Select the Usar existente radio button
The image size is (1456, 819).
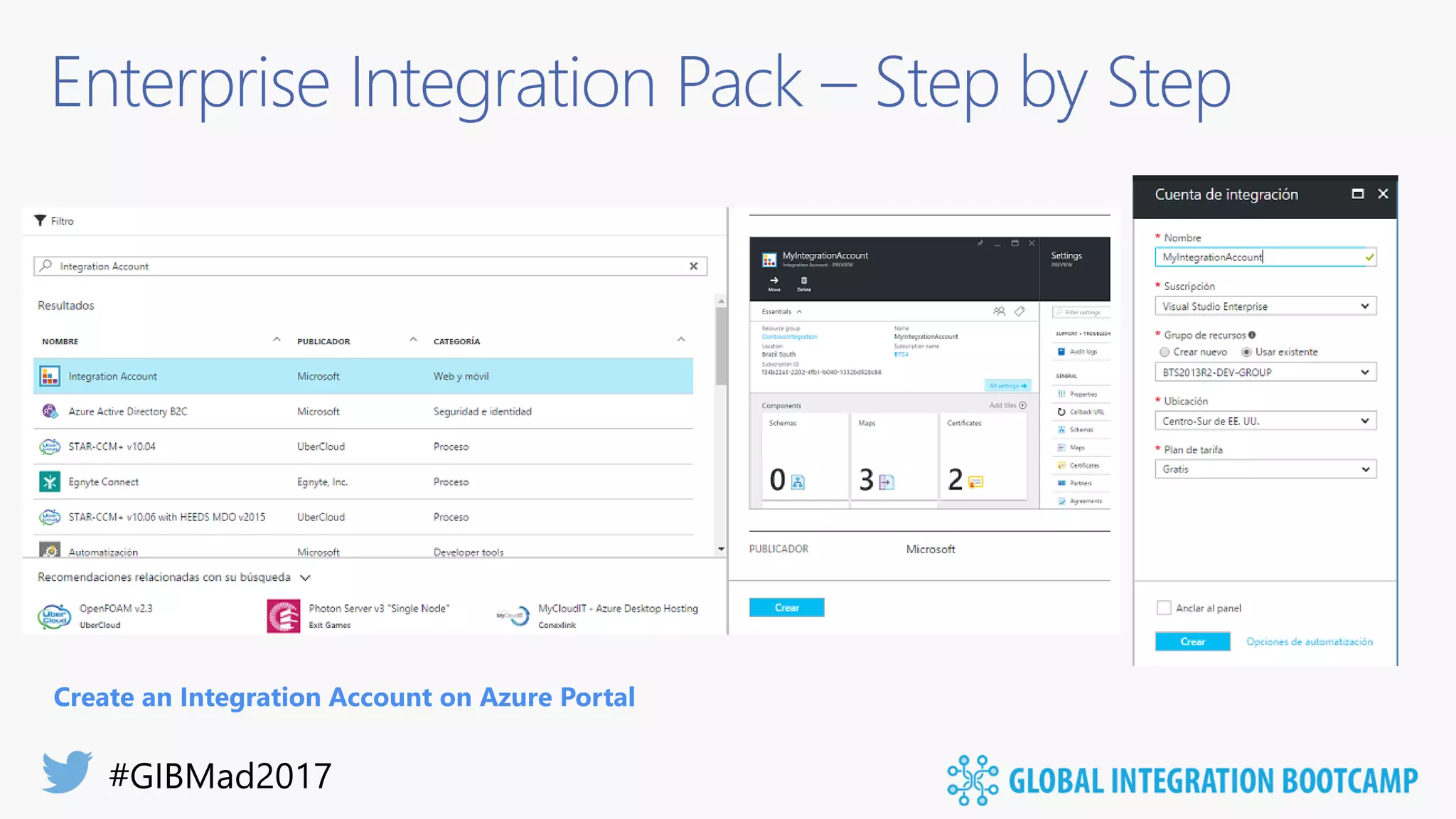(1246, 352)
